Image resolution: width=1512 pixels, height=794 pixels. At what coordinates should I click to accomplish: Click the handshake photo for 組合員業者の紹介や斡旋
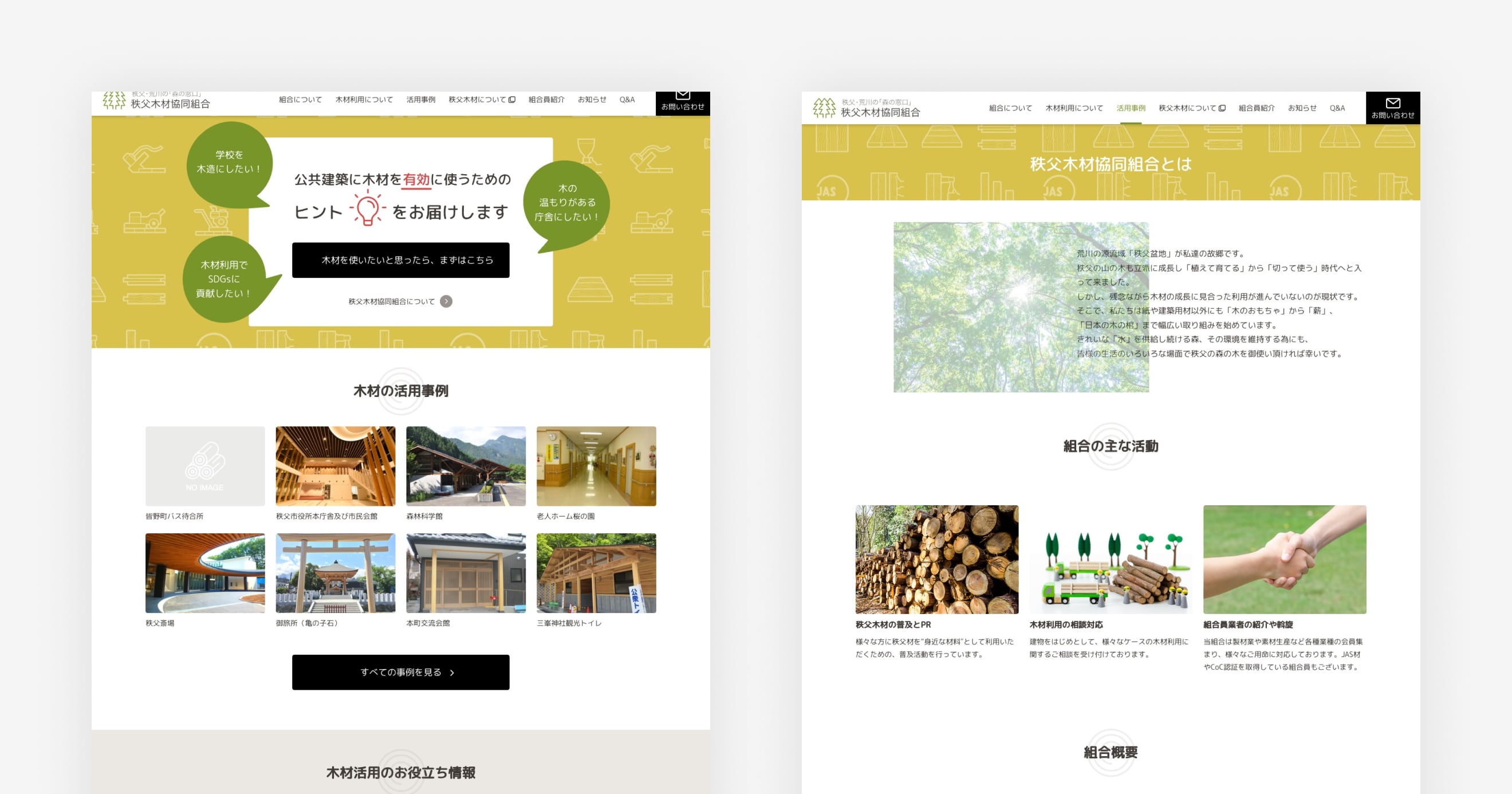[x=1284, y=559]
